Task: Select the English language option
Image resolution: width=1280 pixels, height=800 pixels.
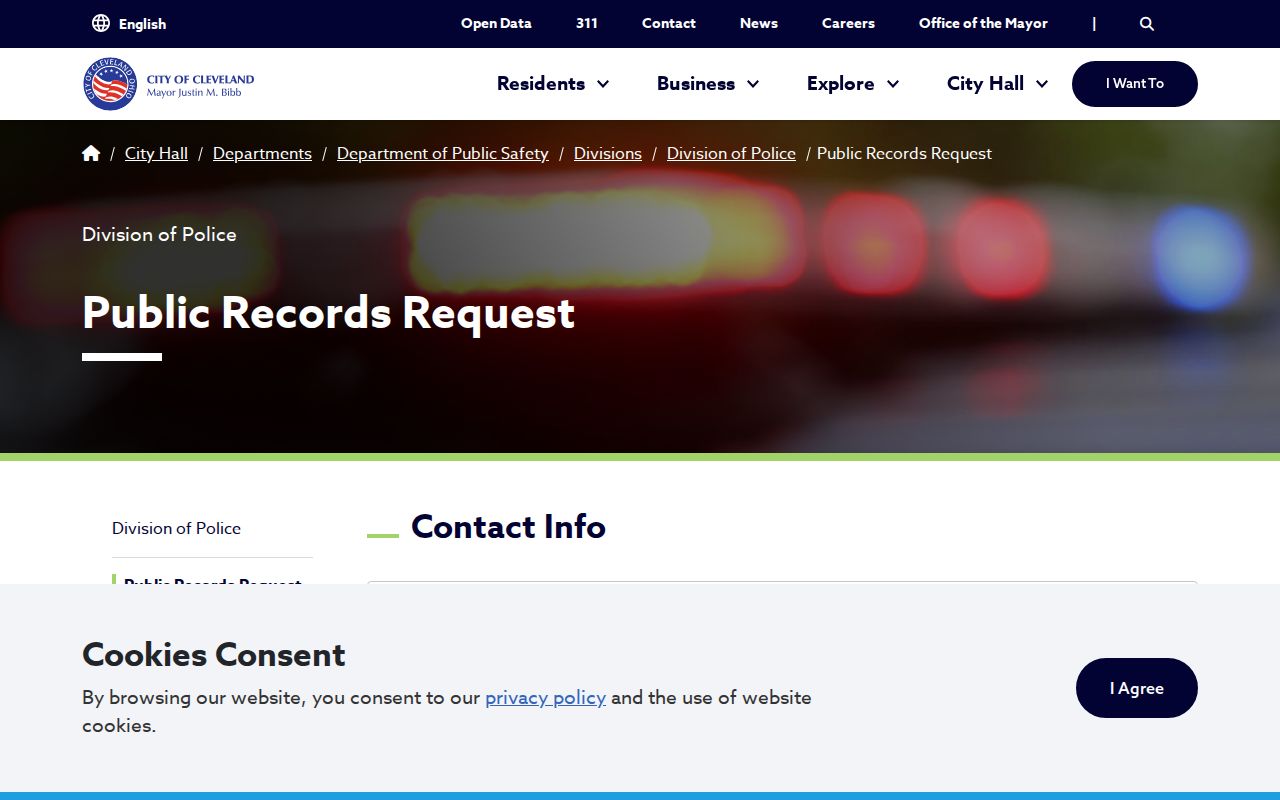Action: pos(142,24)
